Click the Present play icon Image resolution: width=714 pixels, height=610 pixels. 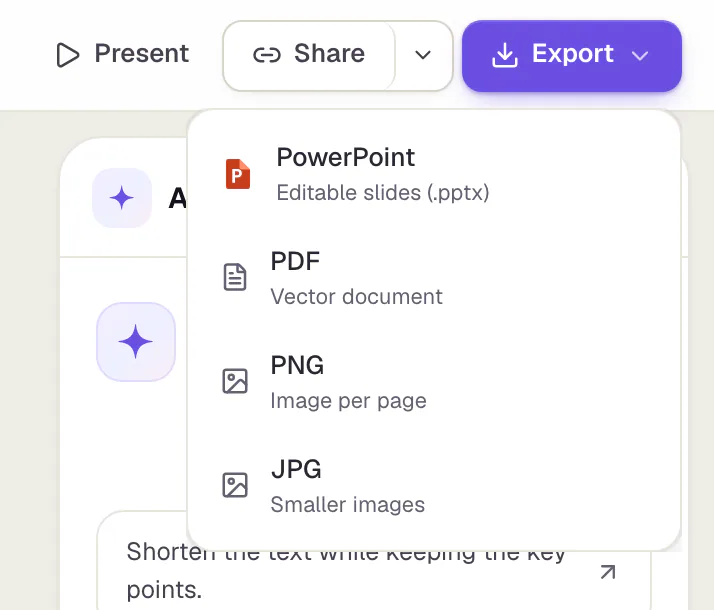tap(68, 55)
